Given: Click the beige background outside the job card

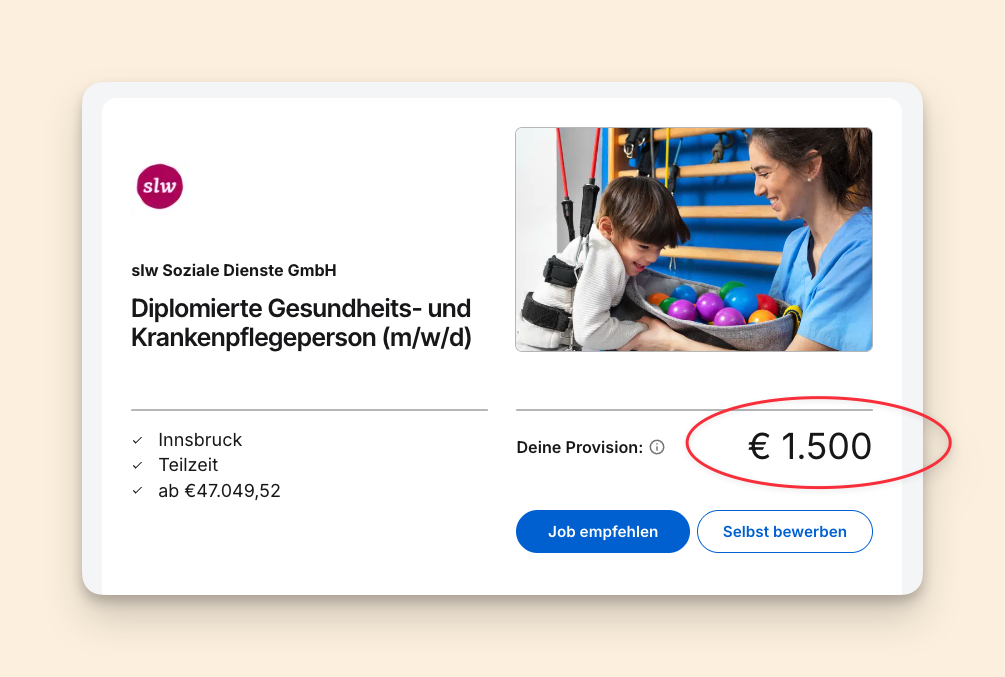Looking at the screenshot, I should [50, 620].
